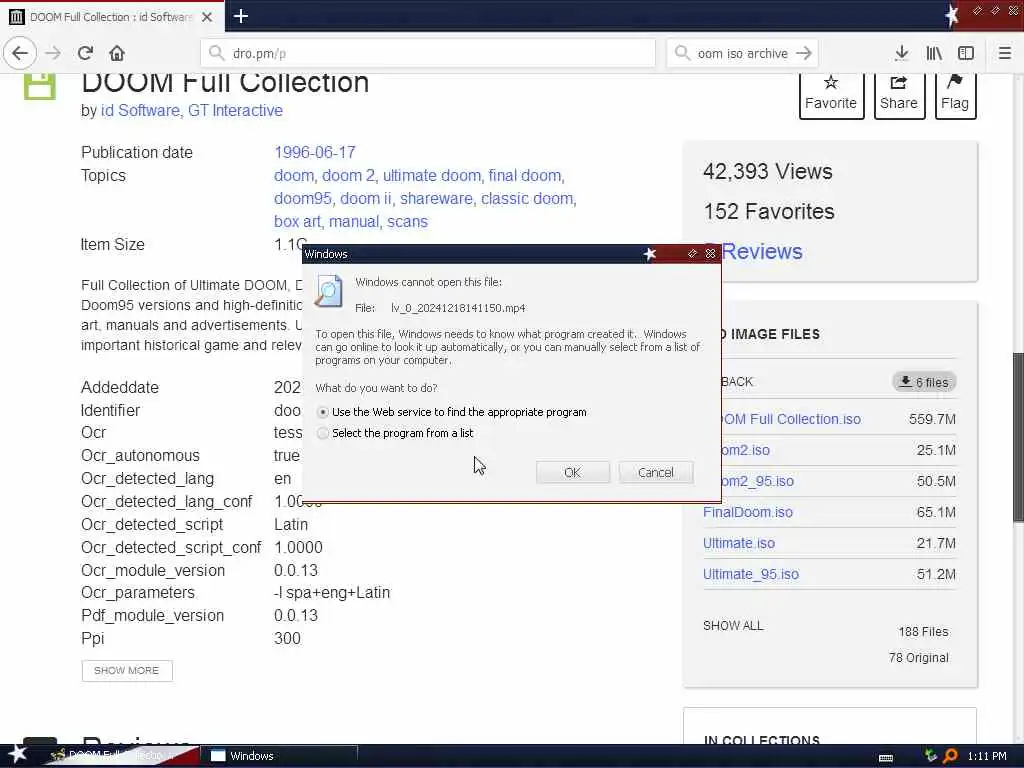
Task: Click the magnifier icon in search box
Action: click(x=682, y=53)
